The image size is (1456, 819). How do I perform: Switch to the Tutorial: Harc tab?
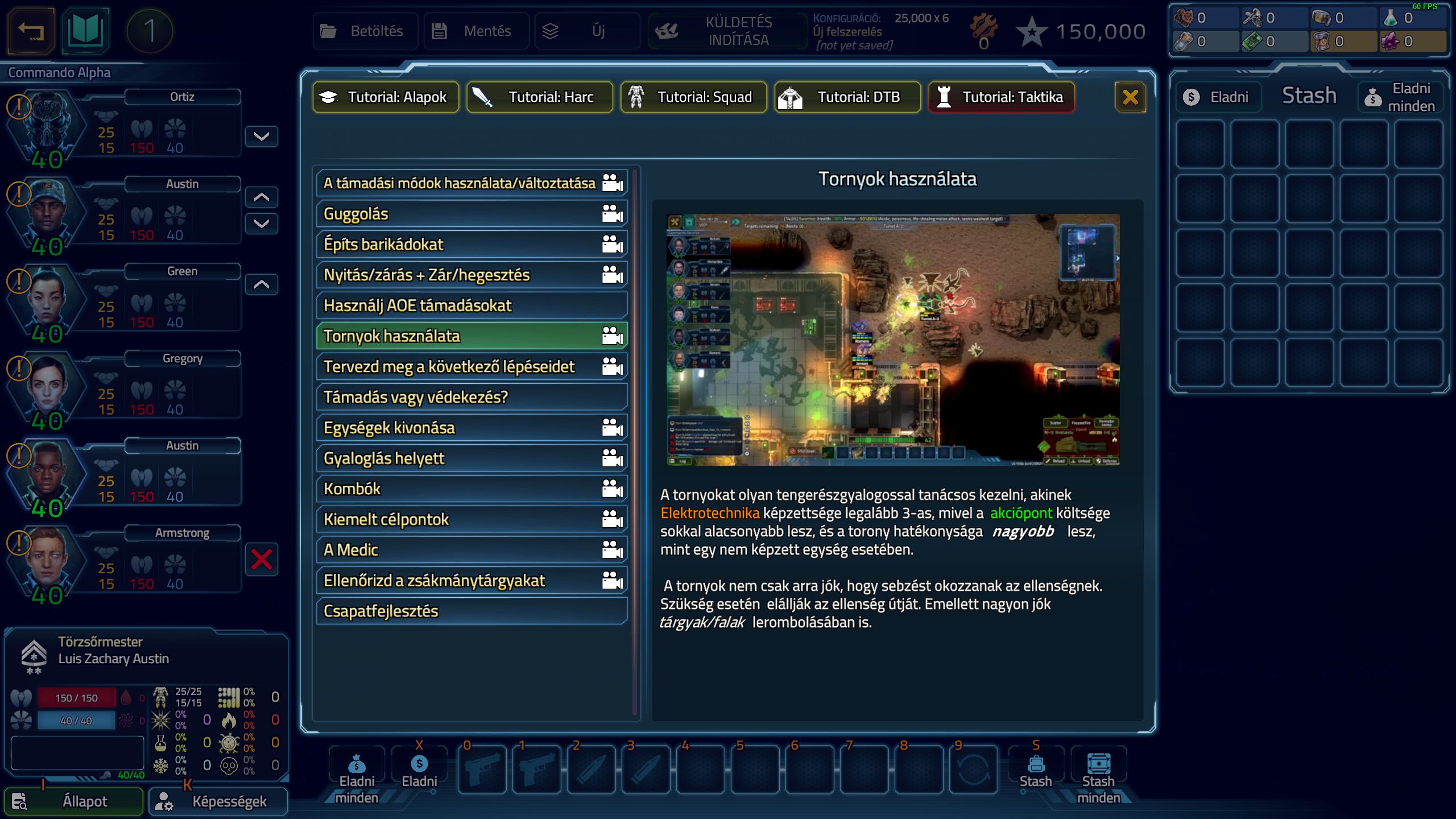[x=539, y=97]
